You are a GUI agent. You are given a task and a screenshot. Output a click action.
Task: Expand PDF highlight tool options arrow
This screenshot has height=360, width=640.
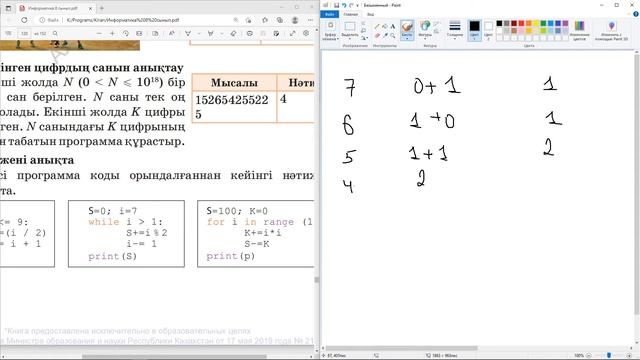tap(222, 33)
